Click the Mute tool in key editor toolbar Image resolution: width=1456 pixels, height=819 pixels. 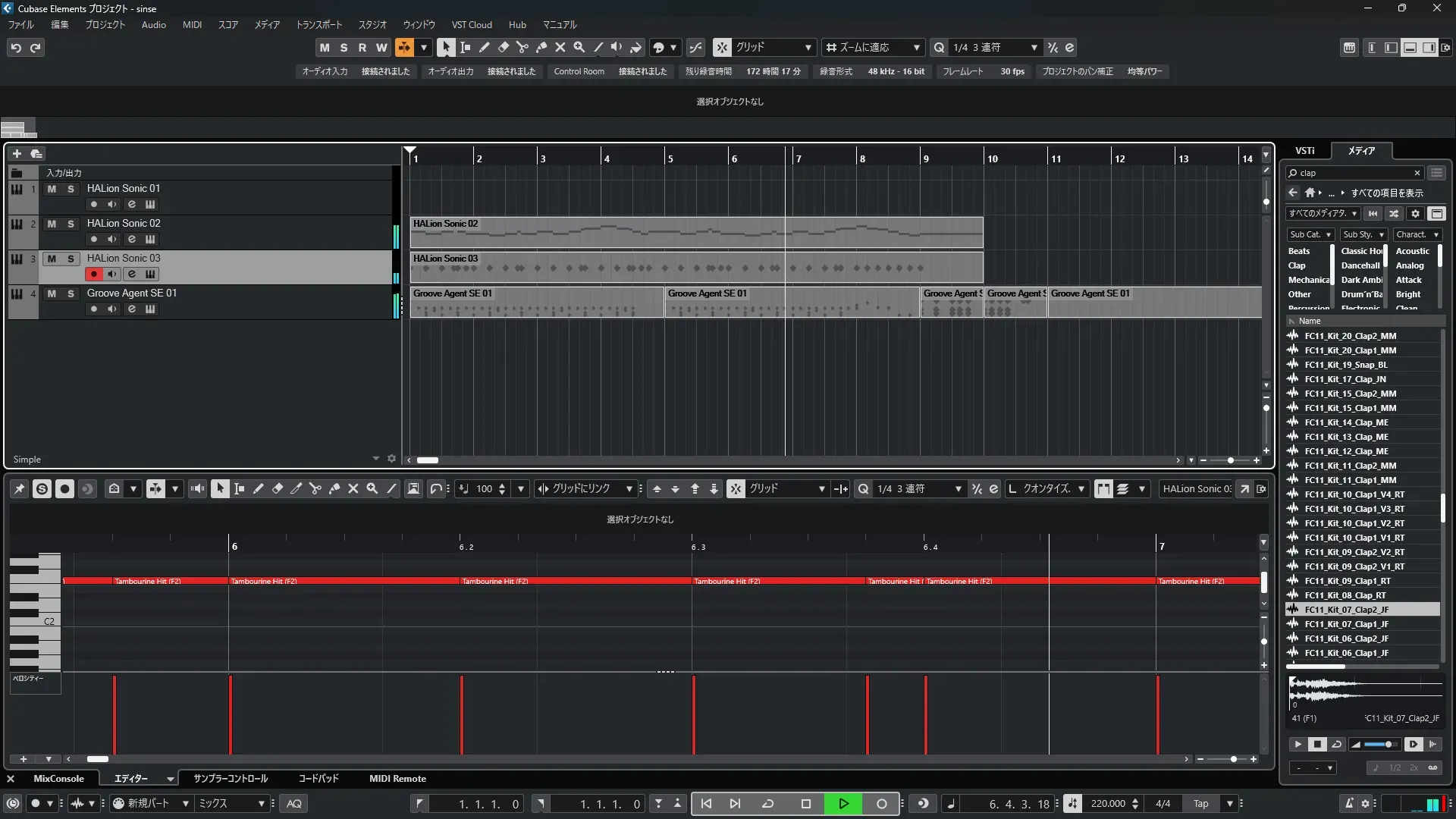click(x=353, y=489)
